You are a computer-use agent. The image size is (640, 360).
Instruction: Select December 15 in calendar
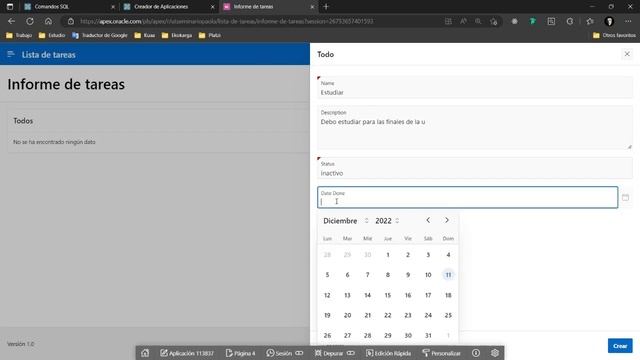(388, 295)
